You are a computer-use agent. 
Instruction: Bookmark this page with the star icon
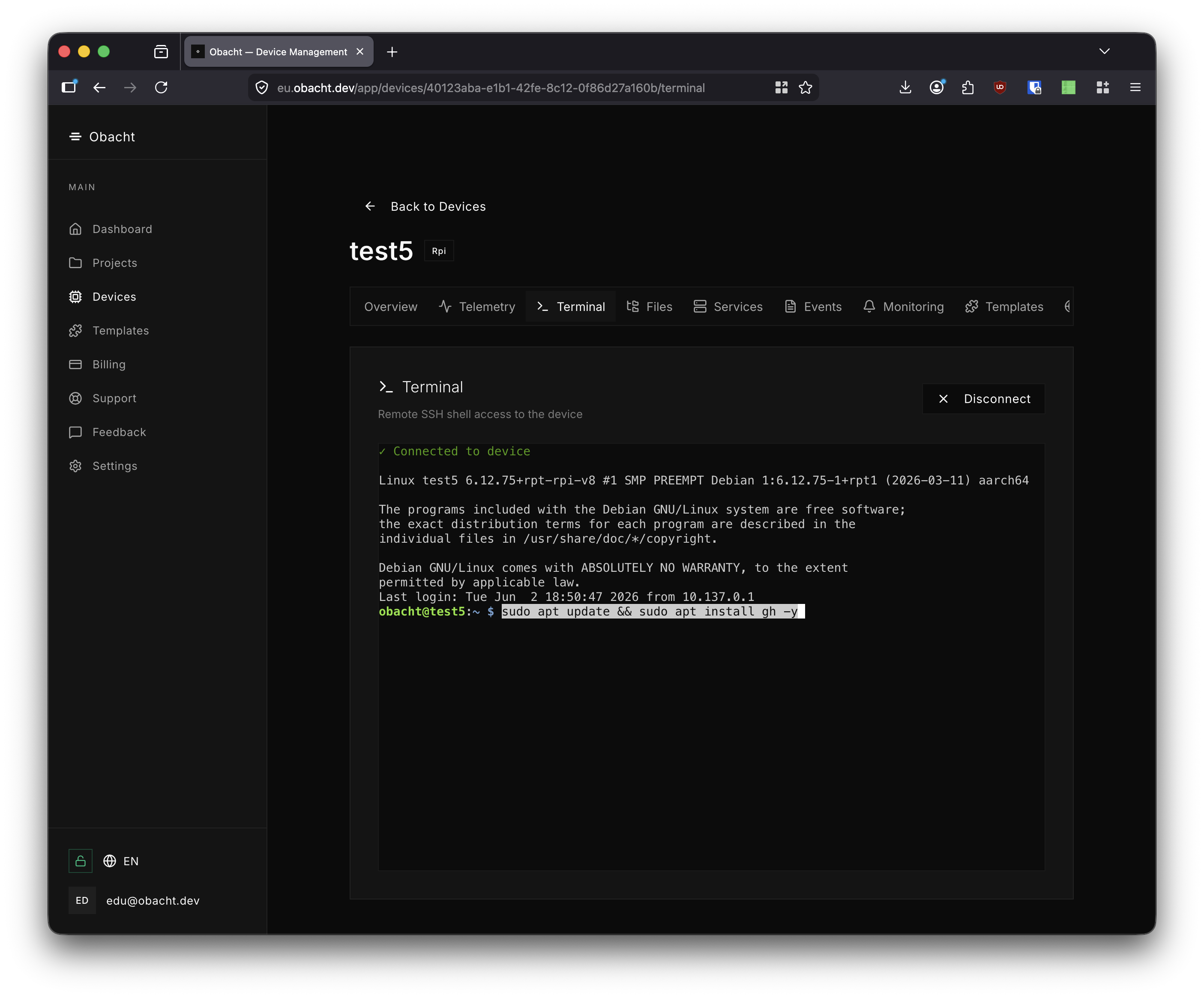pos(806,88)
